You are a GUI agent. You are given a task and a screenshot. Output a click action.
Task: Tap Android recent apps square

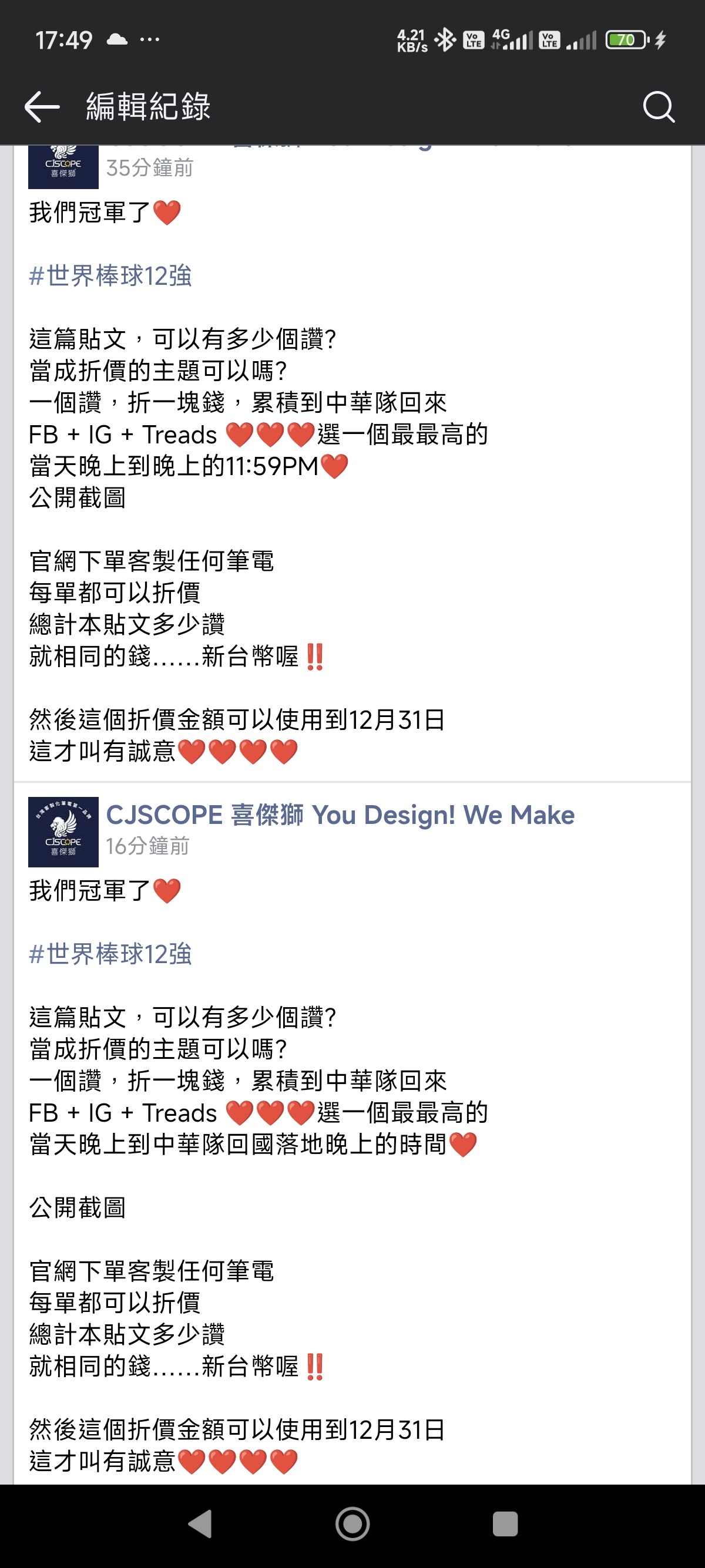(x=505, y=1525)
